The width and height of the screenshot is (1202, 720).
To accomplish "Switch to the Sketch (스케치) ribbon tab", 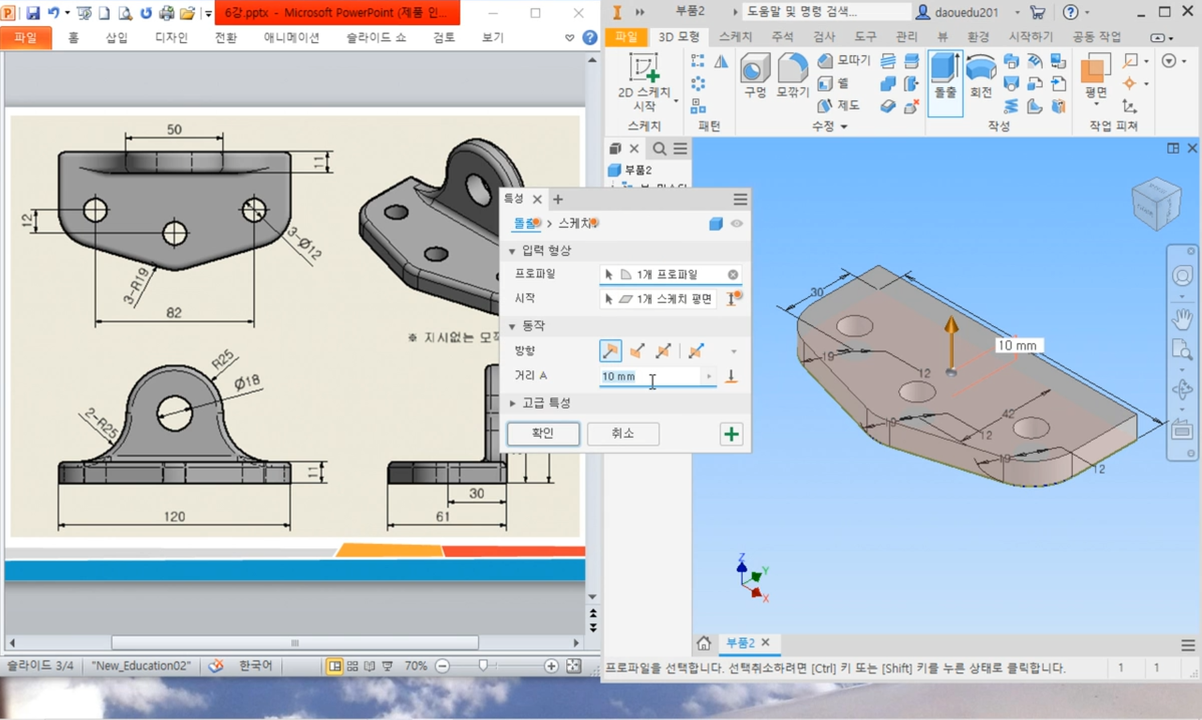I will [735, 37].
